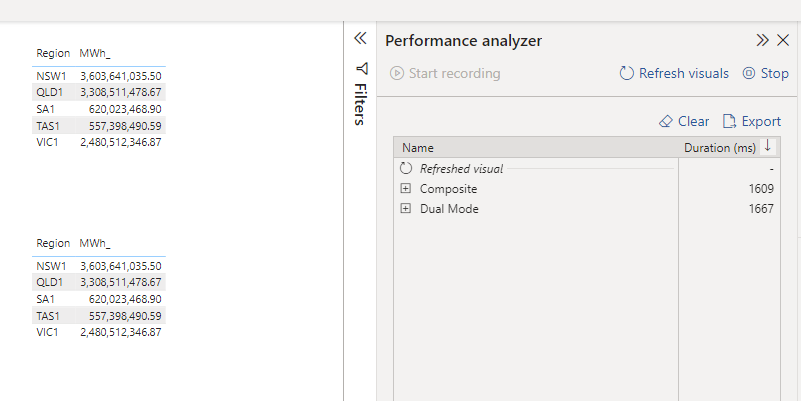Expand the Composite entry plus box
Viewport: 801px width, 401px height.
tap(405, 189)
